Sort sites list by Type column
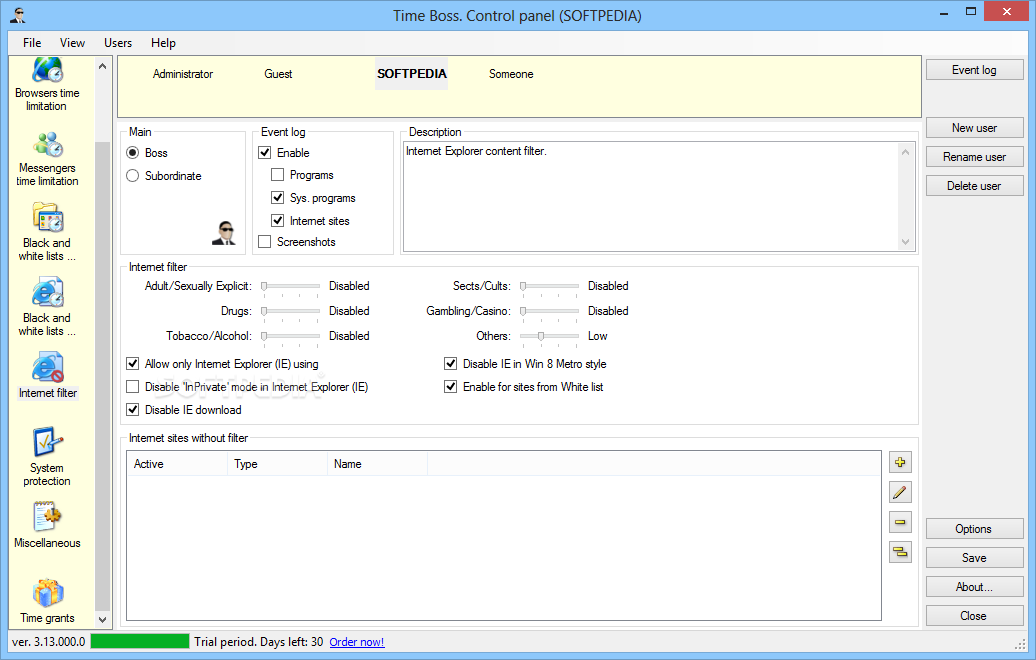This screenshot has width=1036, height=660. 277,464
